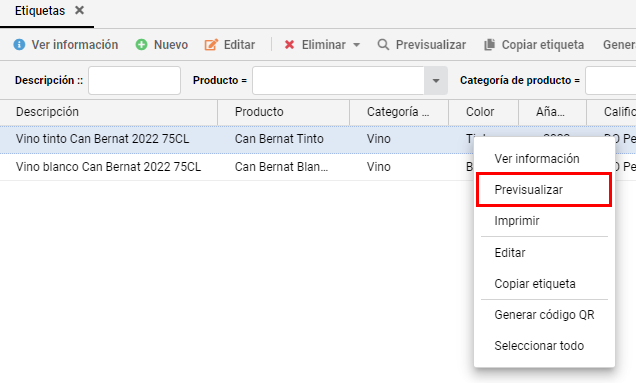Viewport: 636px width, 383px height.
Task: Click Vino category in the tinto row
Action: coord(379,139)
